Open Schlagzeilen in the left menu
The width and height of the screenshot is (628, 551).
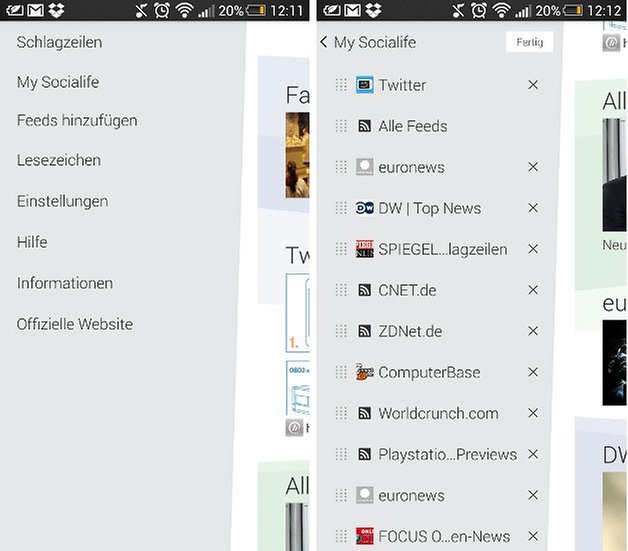59,42
